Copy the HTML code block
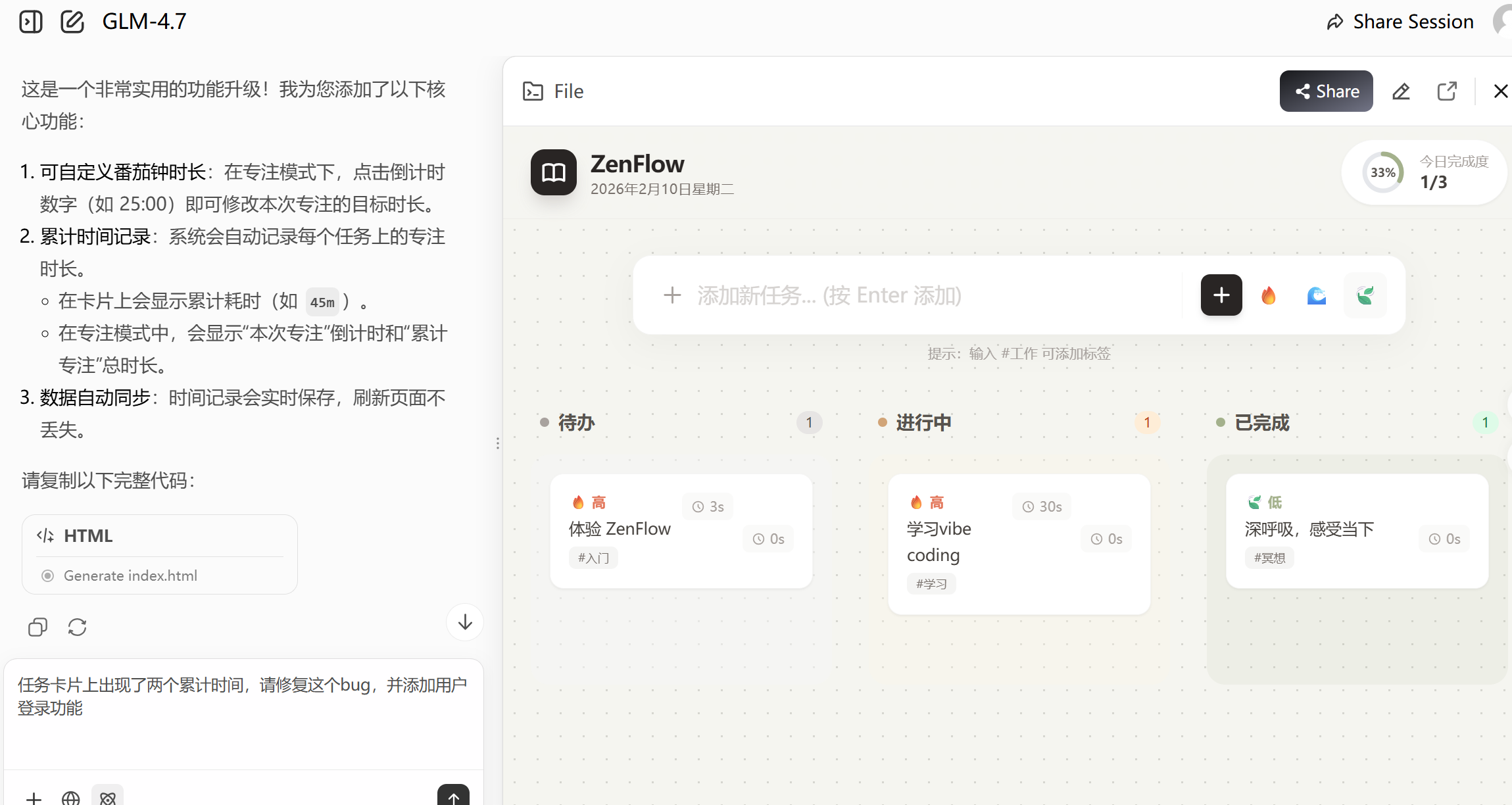Screen dimensions: 1512x805 tap(37, 627)
